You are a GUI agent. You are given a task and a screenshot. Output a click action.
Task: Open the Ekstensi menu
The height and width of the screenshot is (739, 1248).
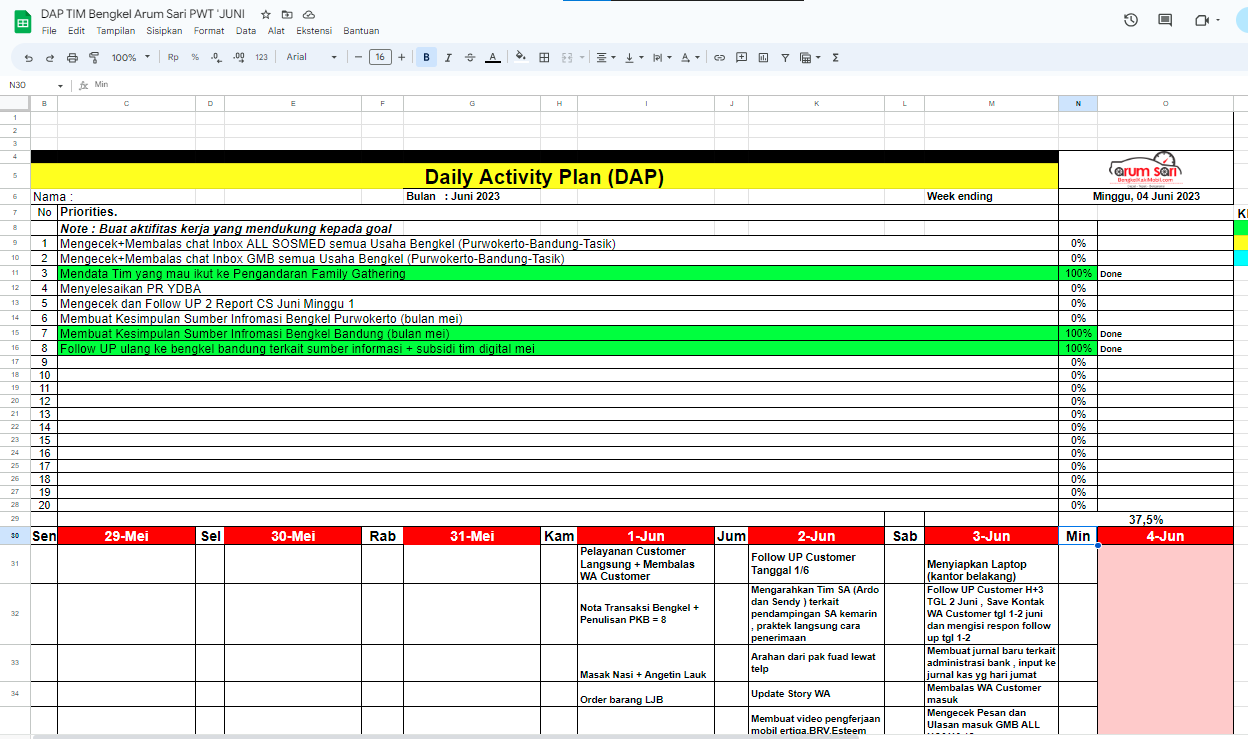314,31
